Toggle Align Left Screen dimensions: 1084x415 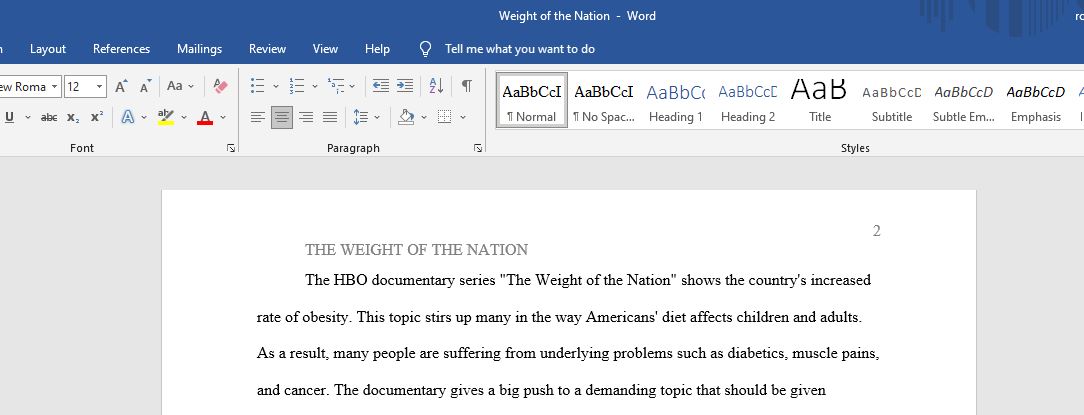pyautogui.click(x=257, y=118)
